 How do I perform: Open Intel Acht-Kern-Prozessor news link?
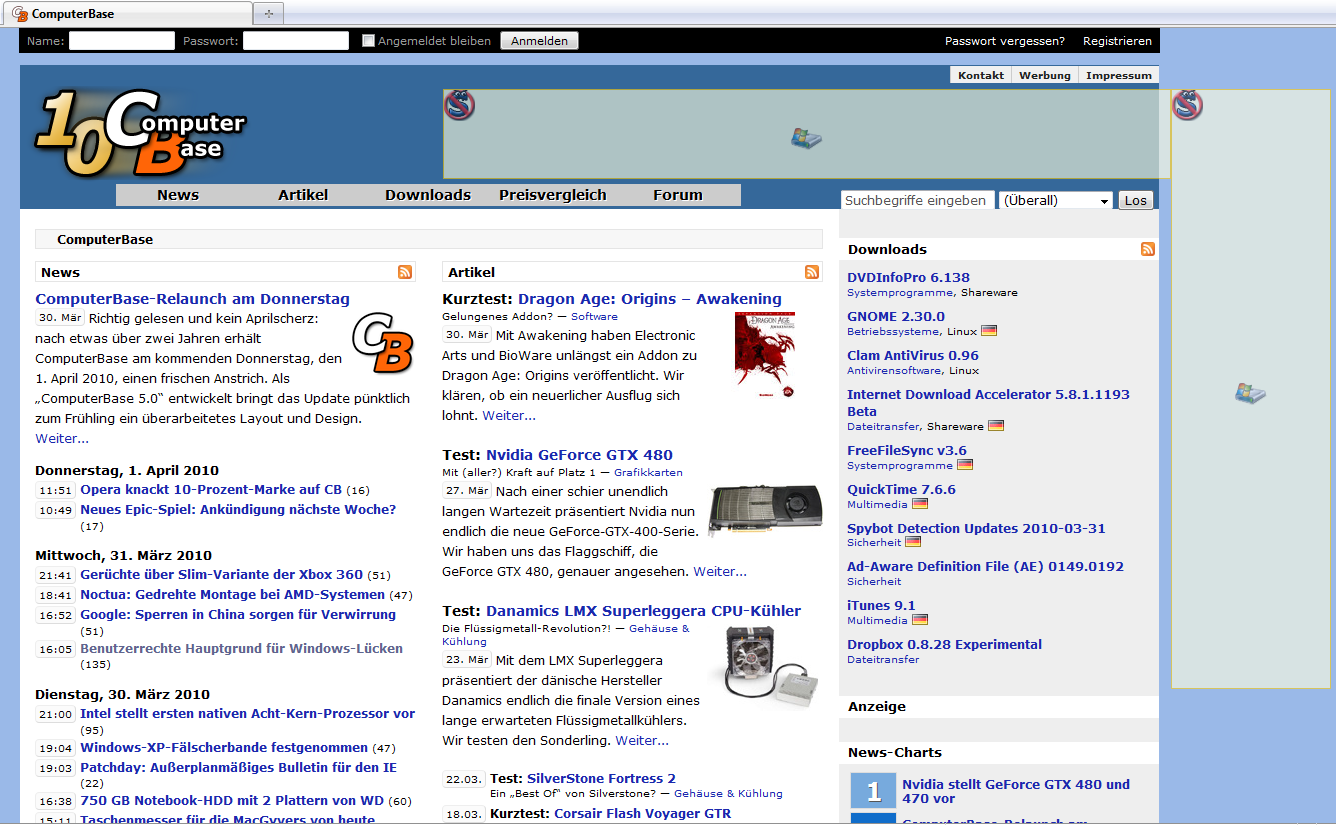point(247,714)
